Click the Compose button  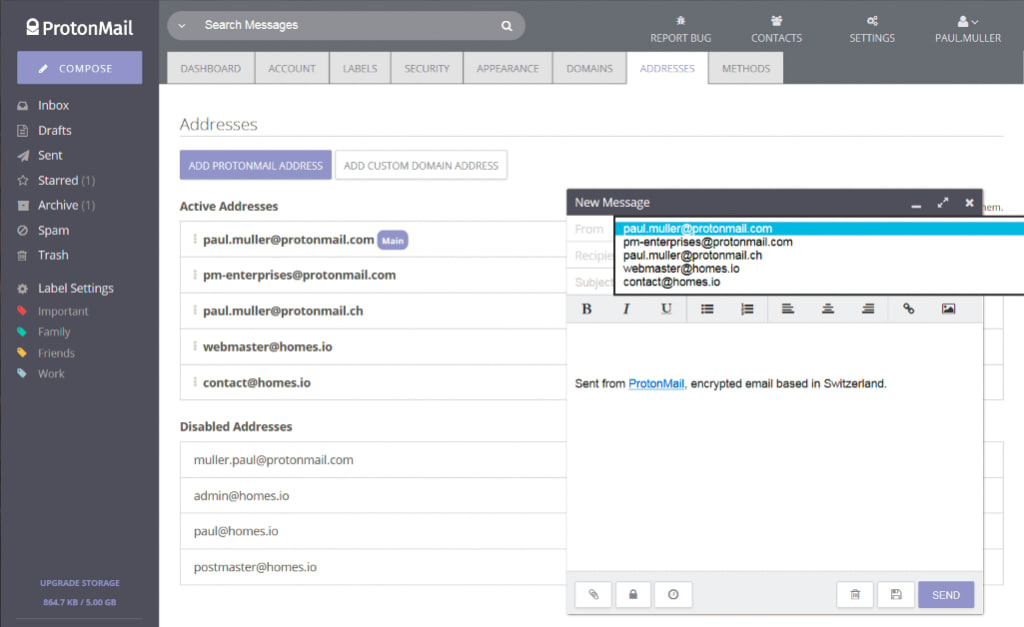tap(80, 68)
